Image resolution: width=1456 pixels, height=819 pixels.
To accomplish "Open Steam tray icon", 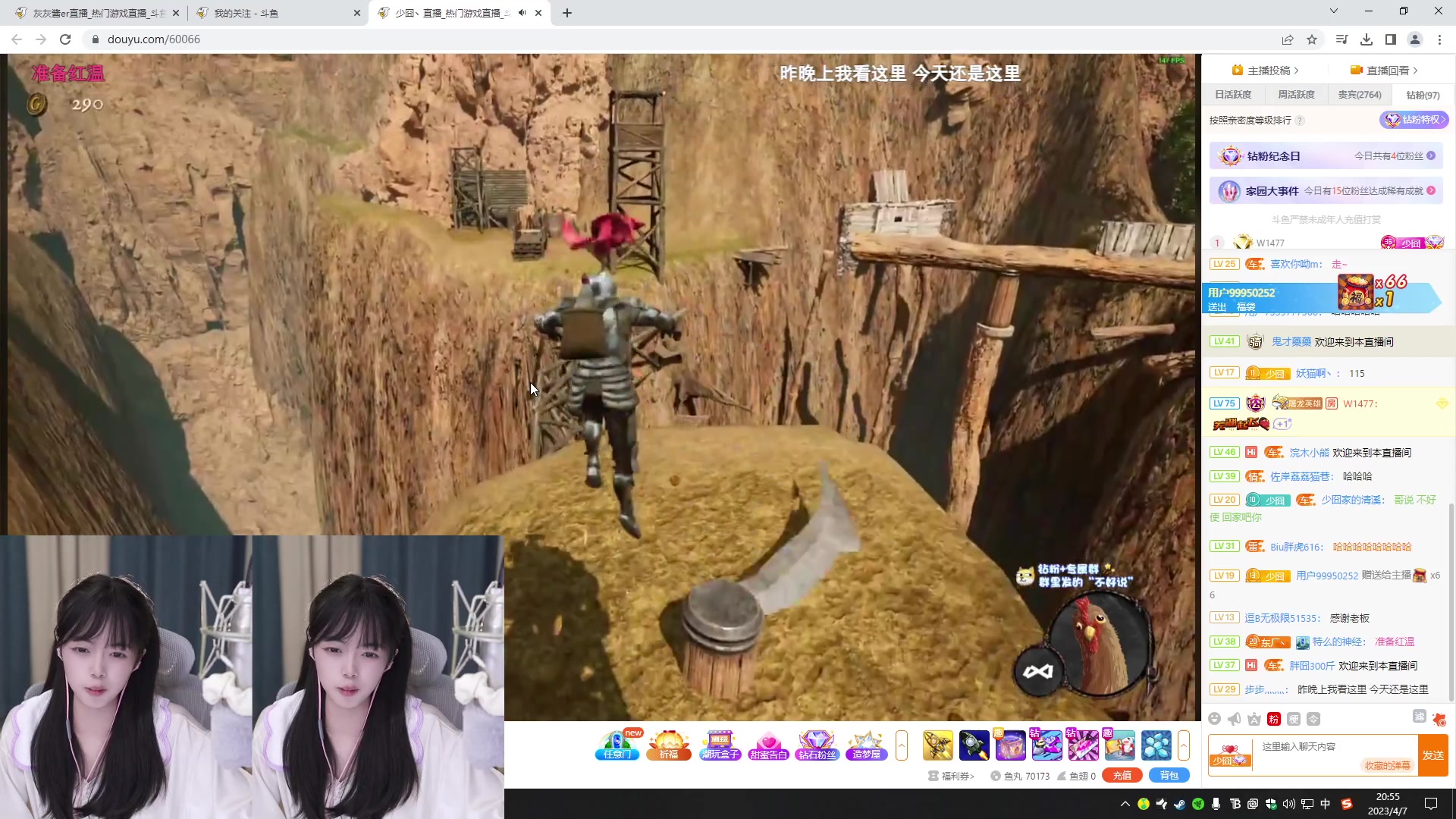I will 1180,804.
